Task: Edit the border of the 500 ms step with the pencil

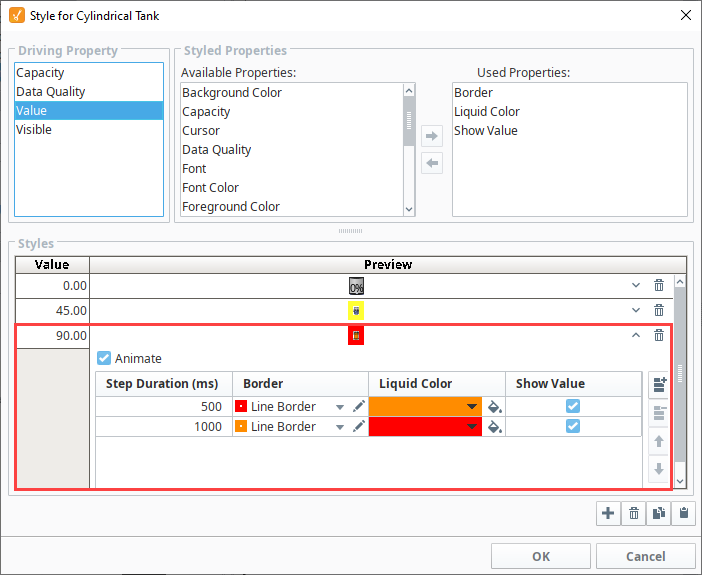Action: coord(359,407)
